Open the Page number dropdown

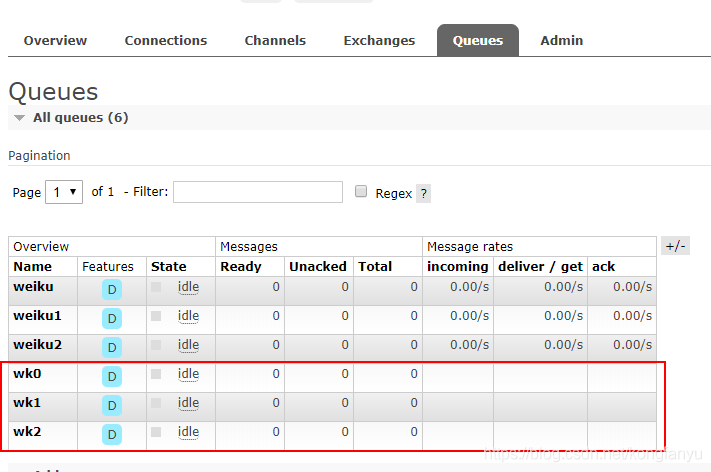pos(65,192)
